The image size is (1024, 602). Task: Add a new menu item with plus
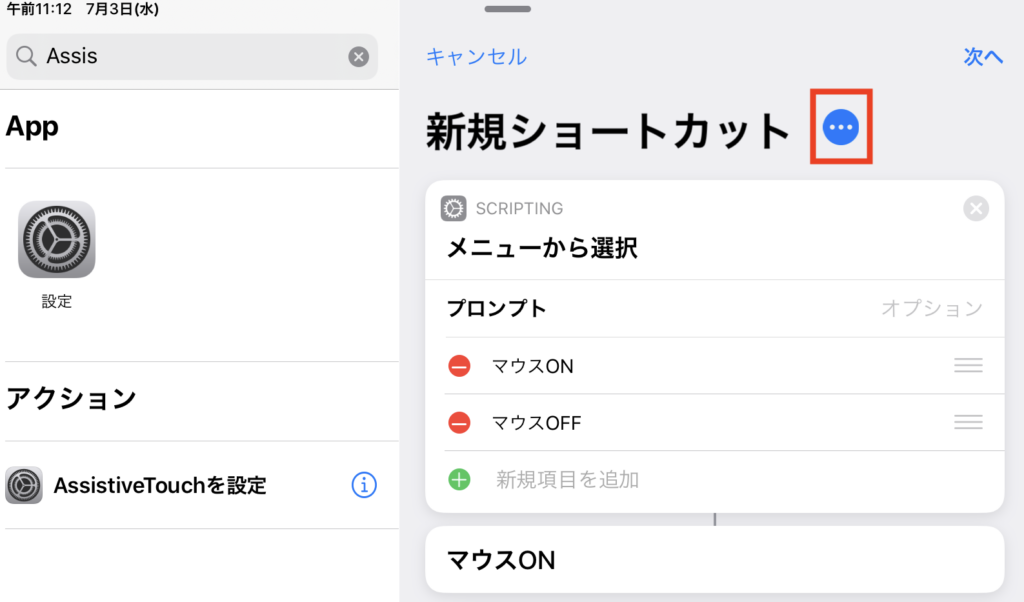pyautogui.click(x=459, y=480)
